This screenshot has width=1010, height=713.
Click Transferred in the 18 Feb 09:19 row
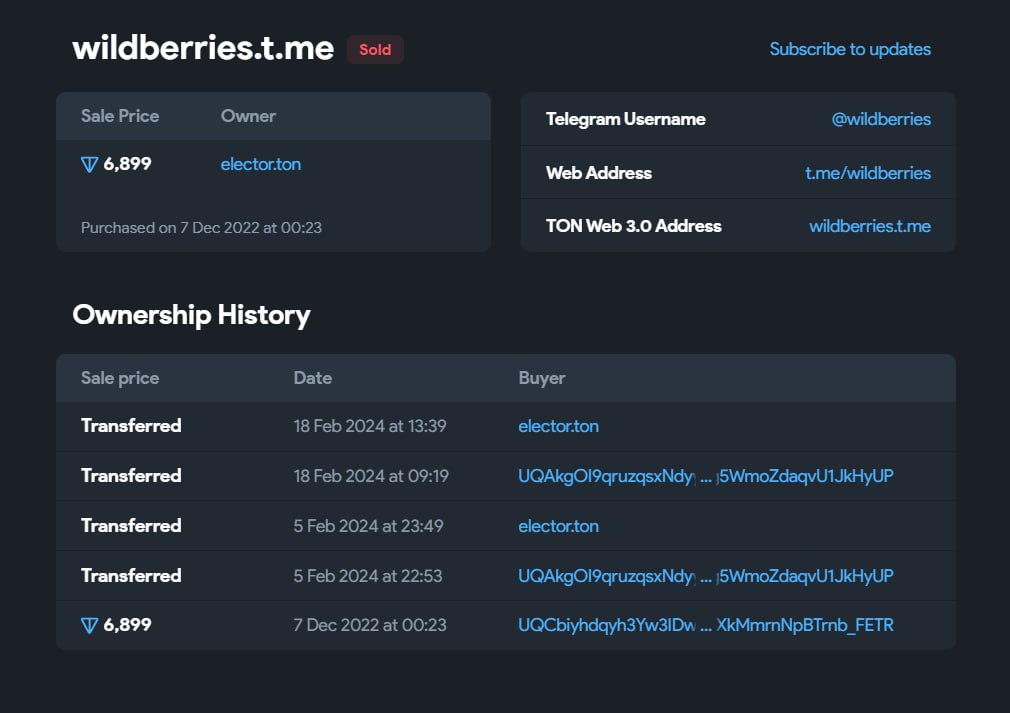pos(131,476)
